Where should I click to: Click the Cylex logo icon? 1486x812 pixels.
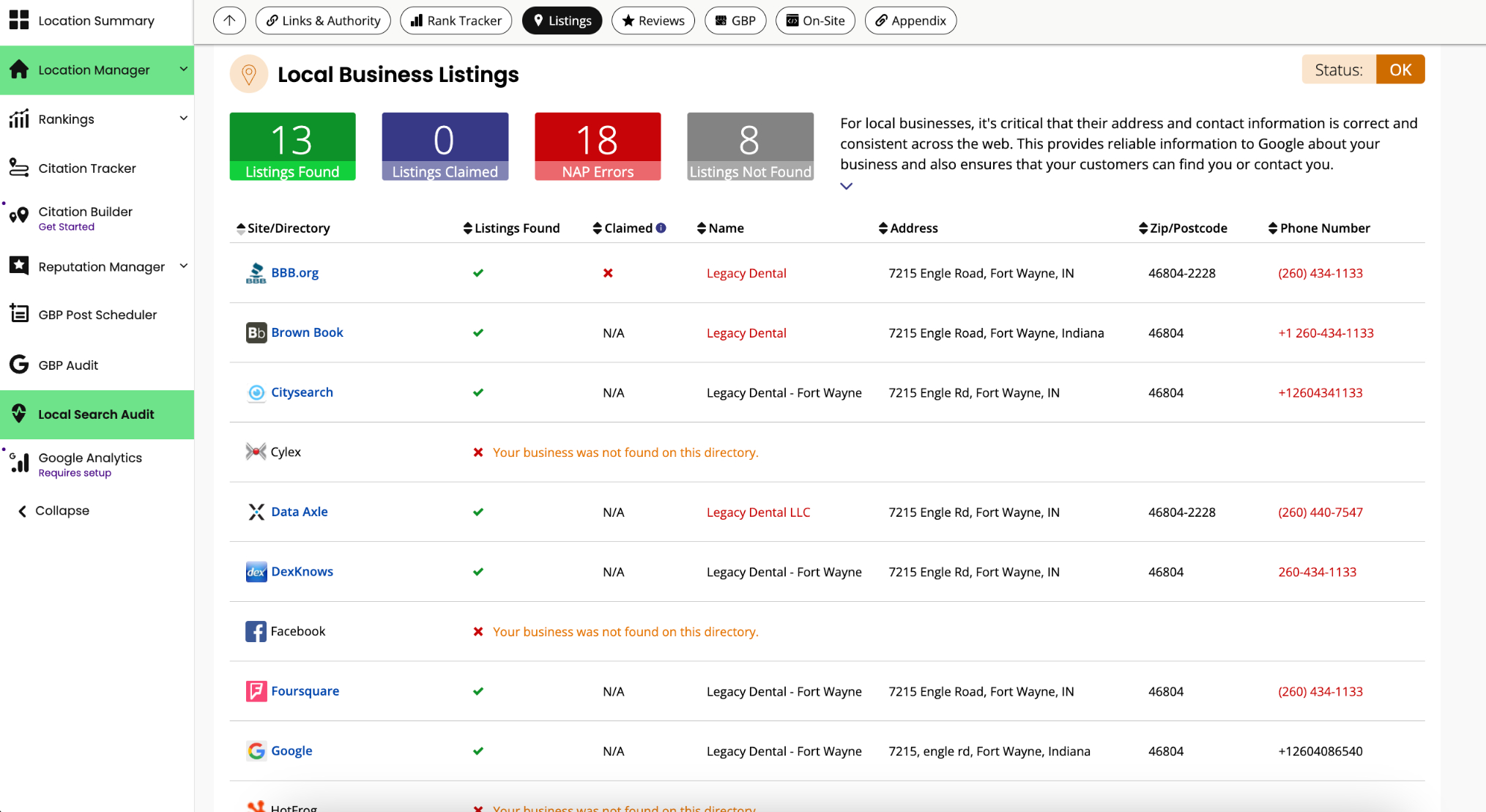[x=256, y=452]
